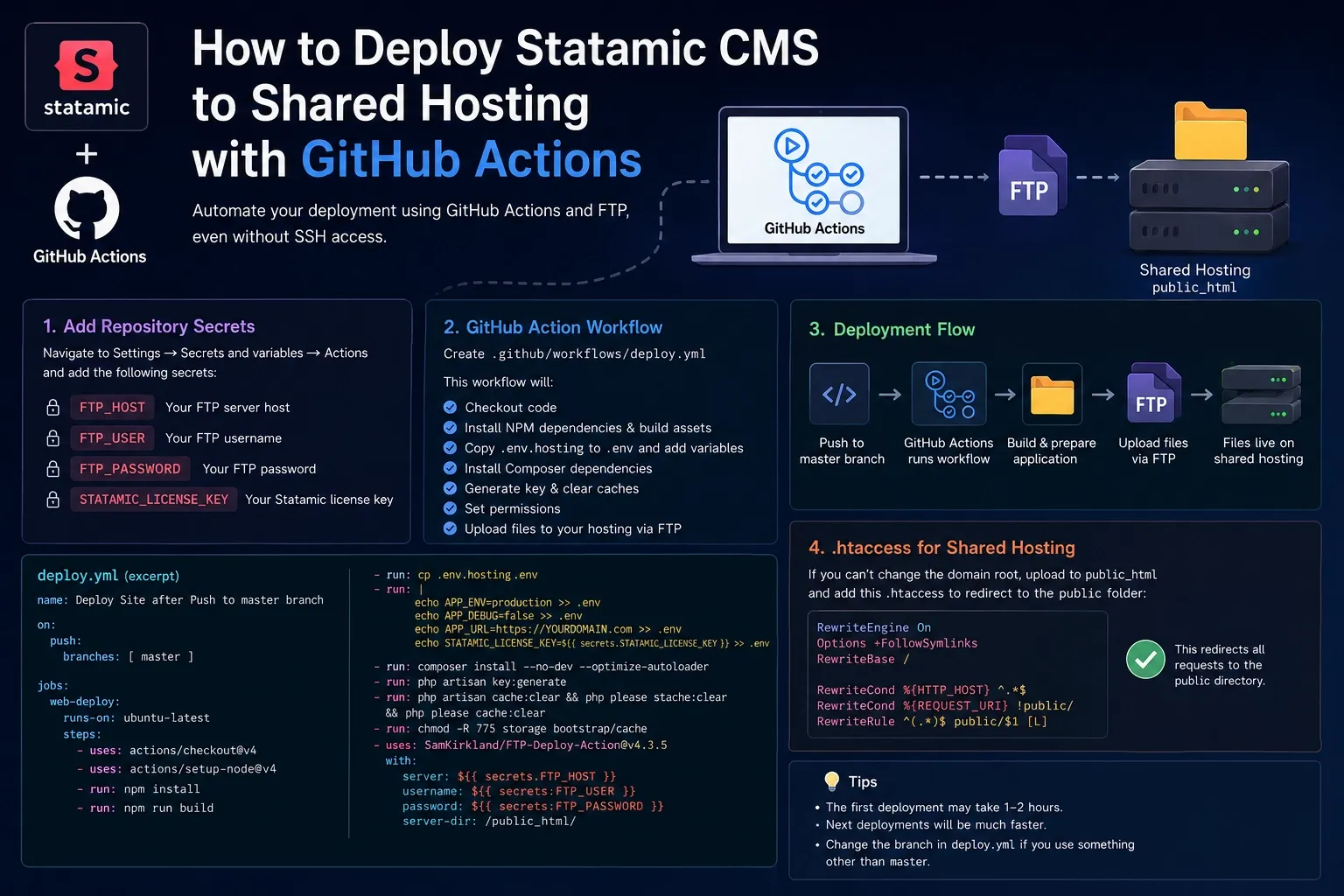Click the heading 1. Add Repository Secrets
Viewport: 1344px width, 896px height.
pyautogui.click(x=149, y=326)
